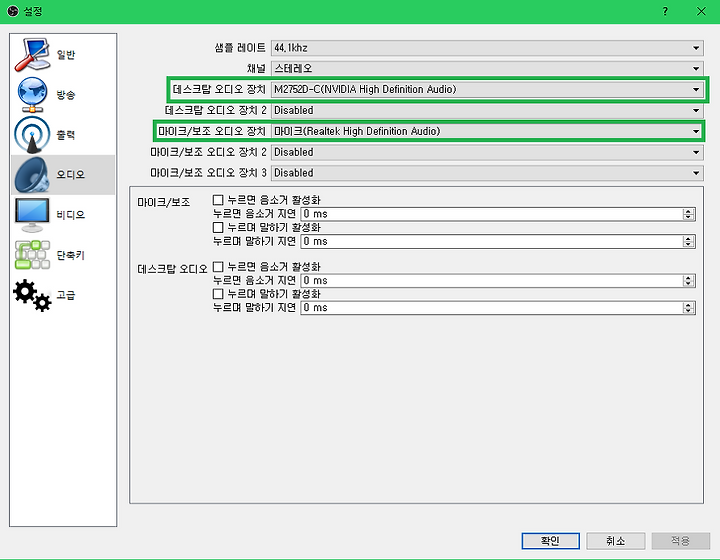Open the 마이크/보조 오디오 장치 3 dropdown
Screen dimensions: 720x560
pyautogui.click(x=487, y=173)
